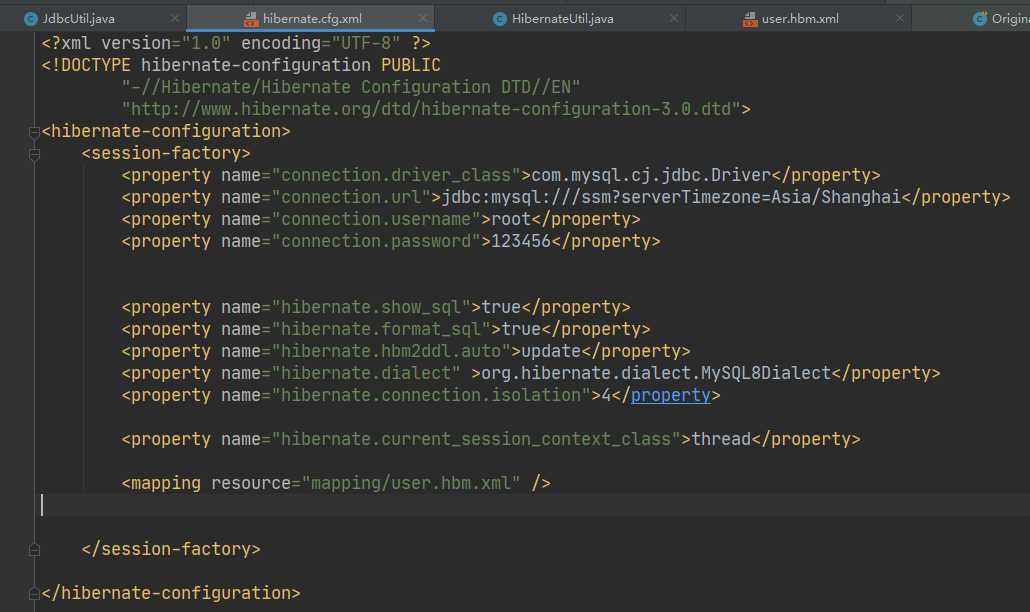Click the hbm2ddl.auto value update
The height and width of the screenshot is (612, 1030).
click(551, 351)
